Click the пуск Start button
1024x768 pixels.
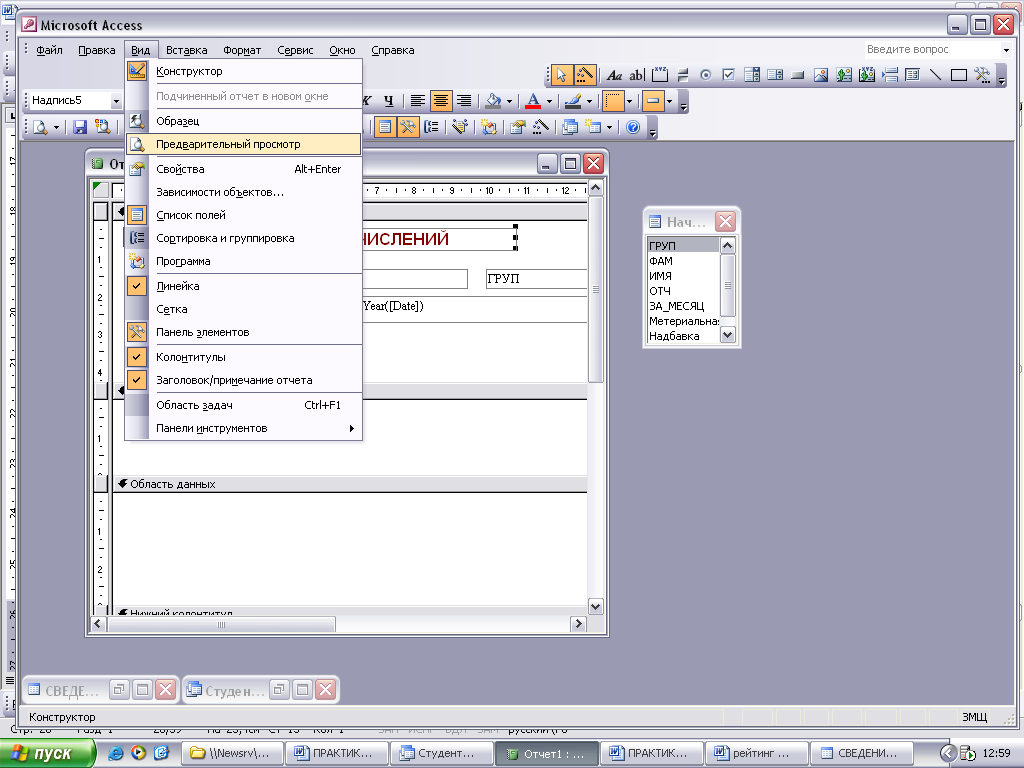[x=46, y=753]
